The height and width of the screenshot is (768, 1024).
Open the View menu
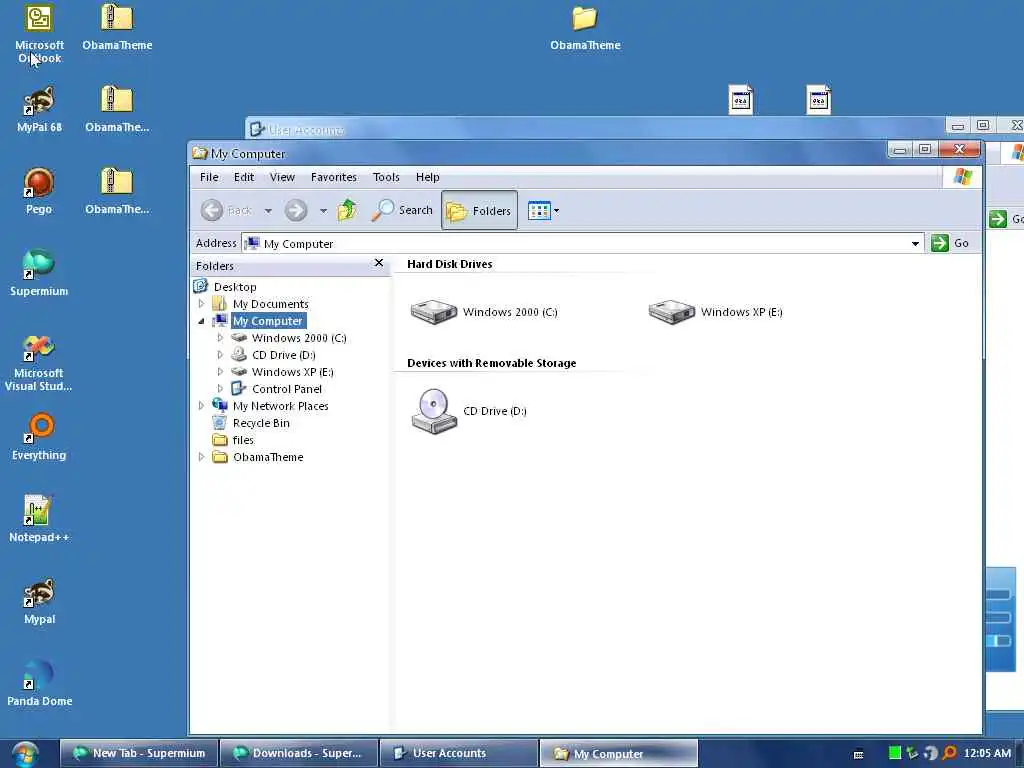coord(282,177)
